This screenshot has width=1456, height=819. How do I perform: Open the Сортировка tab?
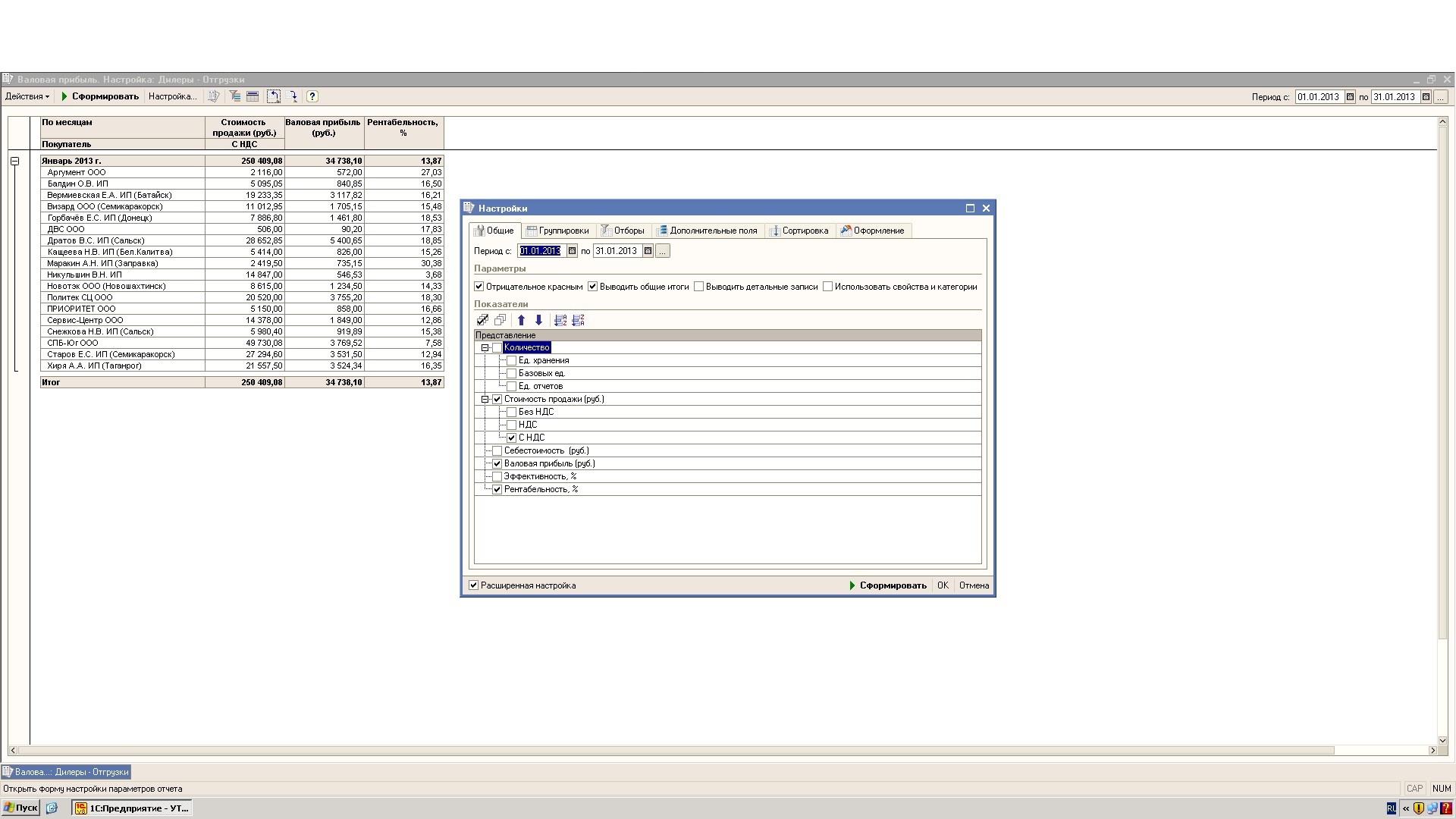799,231
